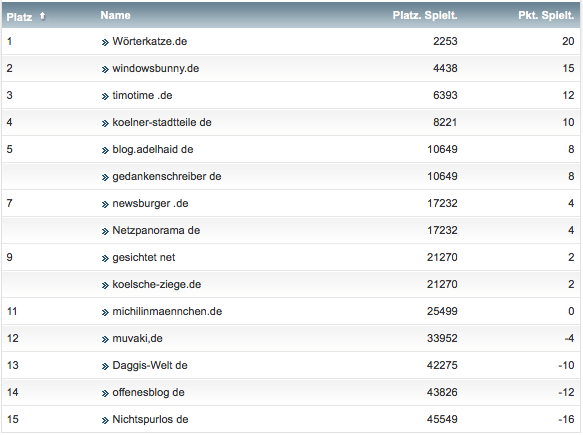Screen dimensions: 583x435
Task: Select the value 33952 in muvaki,de row
Action: [x=442, y=338]
